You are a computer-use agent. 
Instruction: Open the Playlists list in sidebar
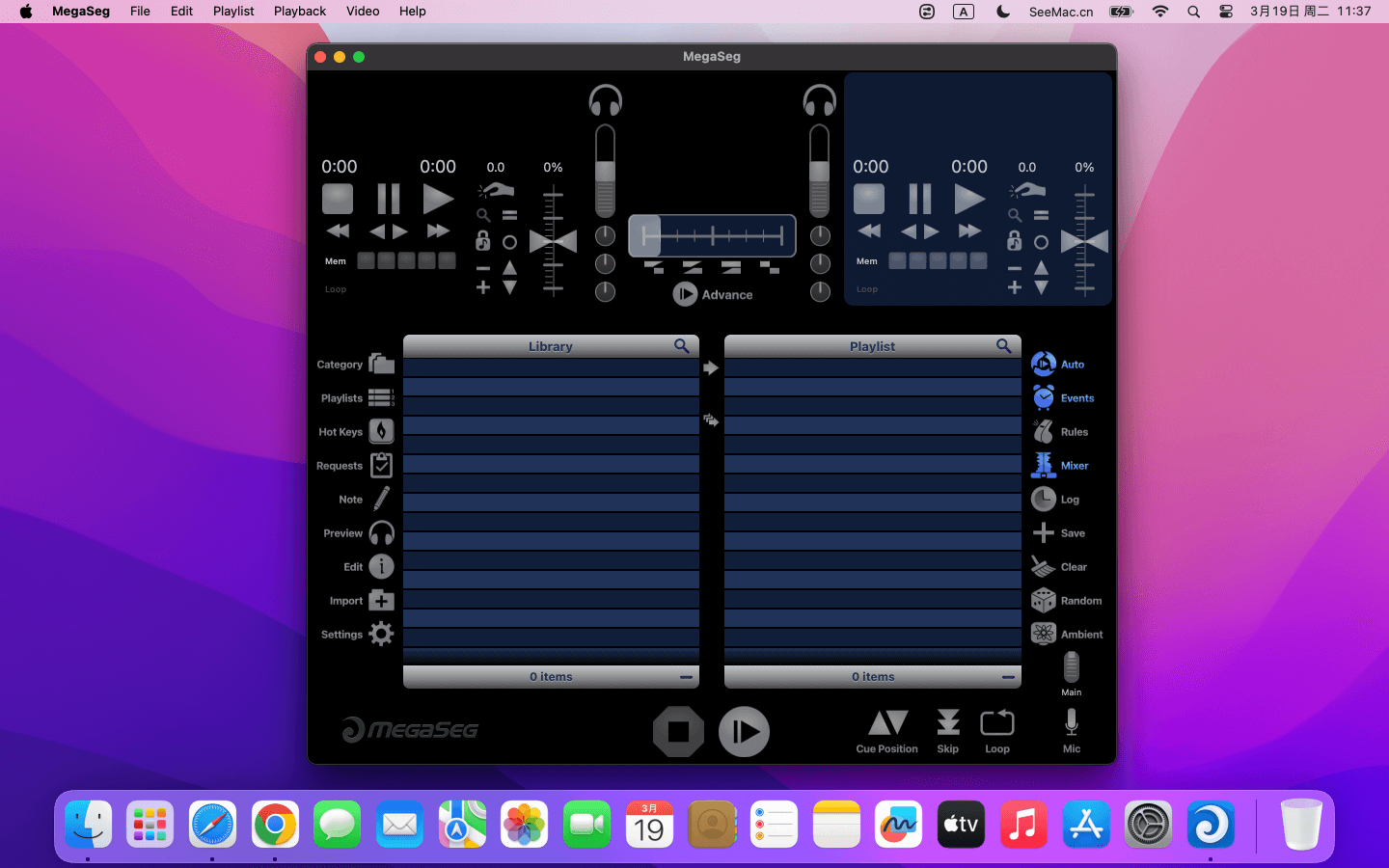click(381, 397)
